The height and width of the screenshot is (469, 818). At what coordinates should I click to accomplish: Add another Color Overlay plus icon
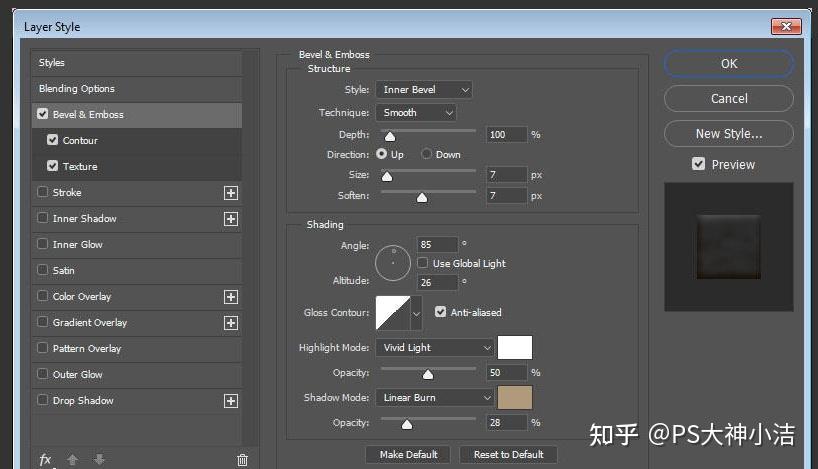[231, 297]
